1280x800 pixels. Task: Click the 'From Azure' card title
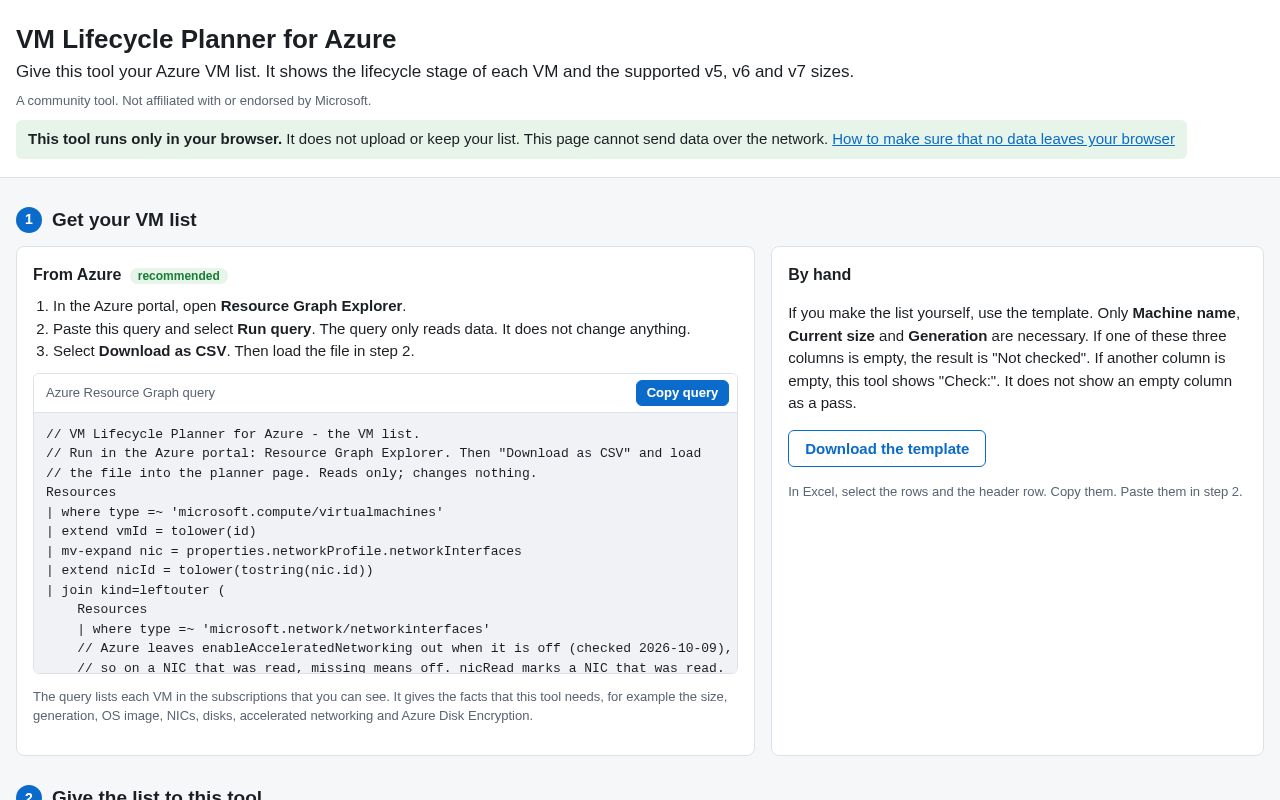[x=77, y=275]
